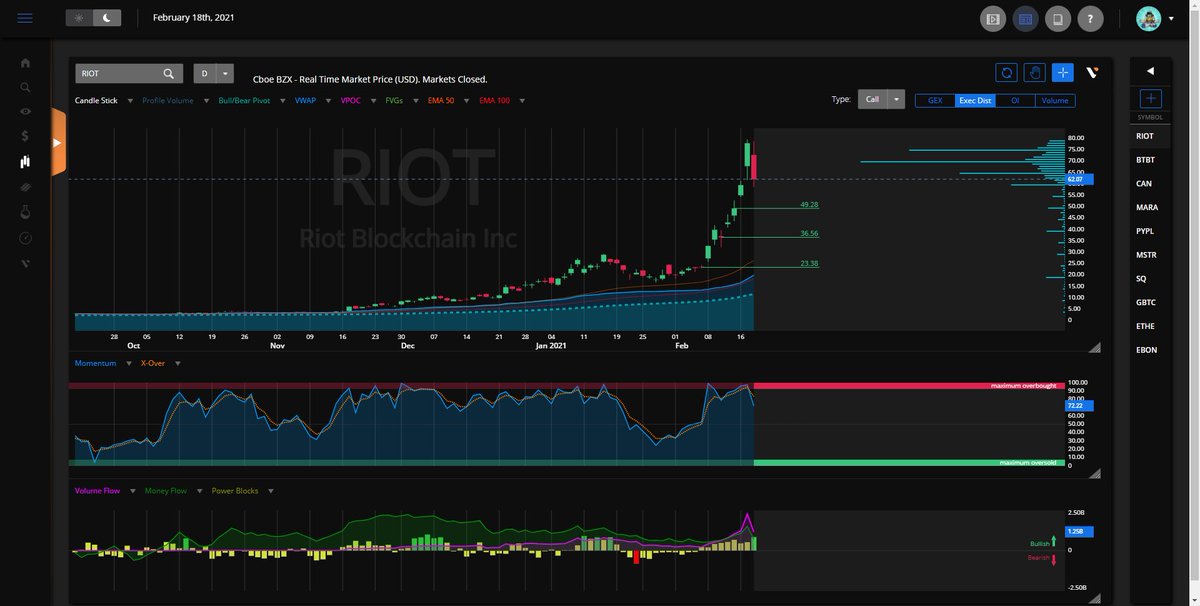Switch to dark theme moon toggle
The height and width of the screenshot is (606, 1200).
107,18
